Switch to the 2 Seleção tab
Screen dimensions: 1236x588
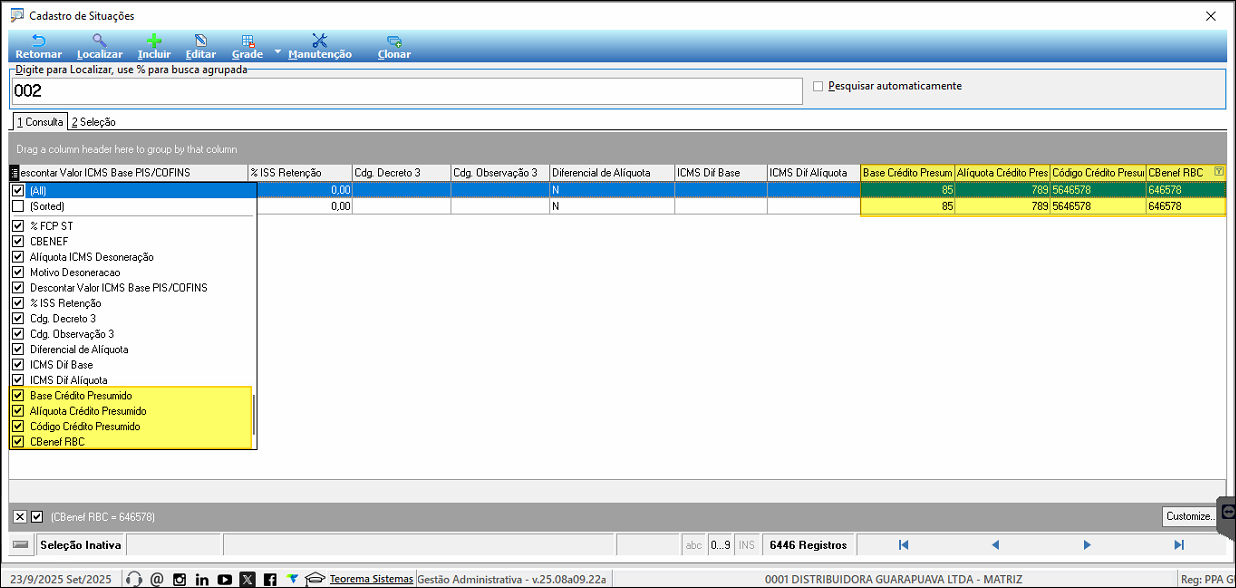[x=93, y=122]
